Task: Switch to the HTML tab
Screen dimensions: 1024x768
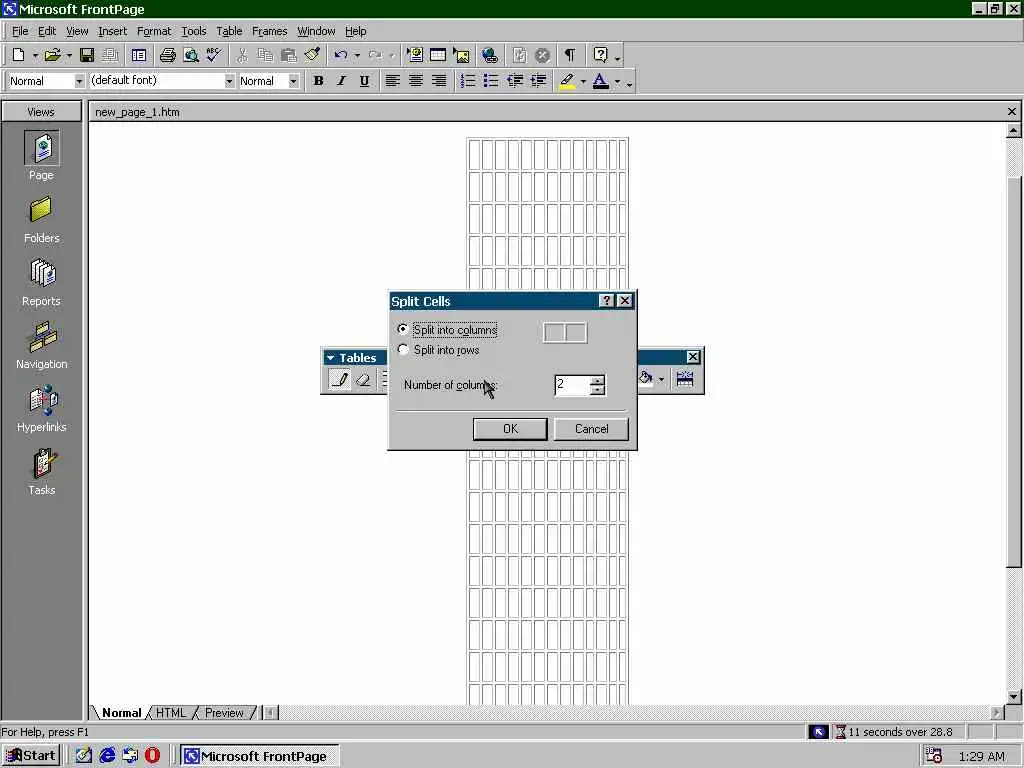Action: point(171,712)
